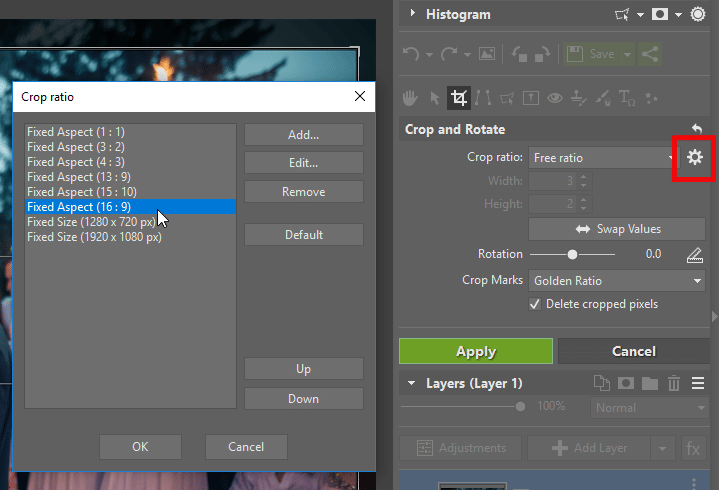Click the reset arrow in Crop and Rotate header
The height and width of the screenshot is (490, 719).
[697, 129]
